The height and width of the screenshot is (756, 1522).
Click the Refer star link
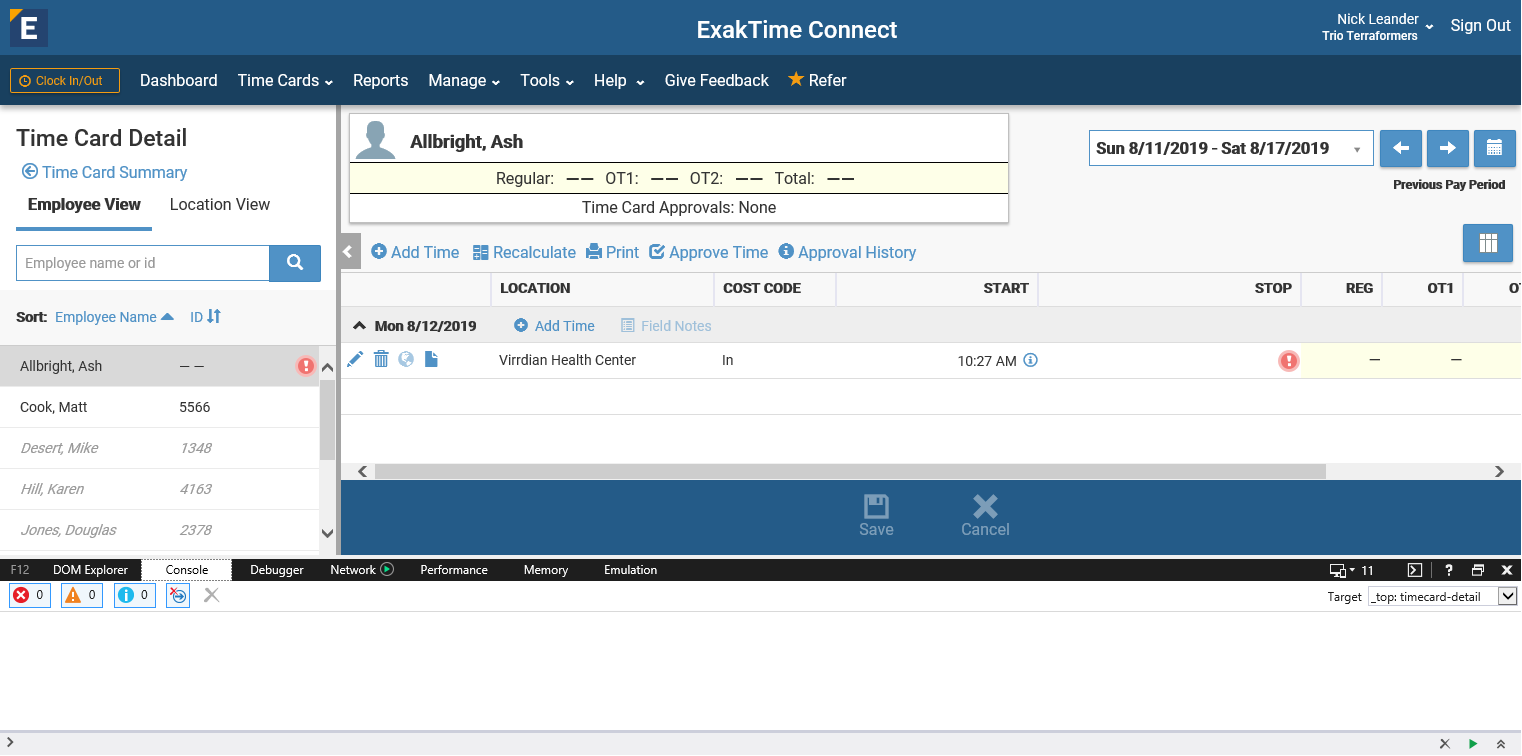[x=817, y=80]
